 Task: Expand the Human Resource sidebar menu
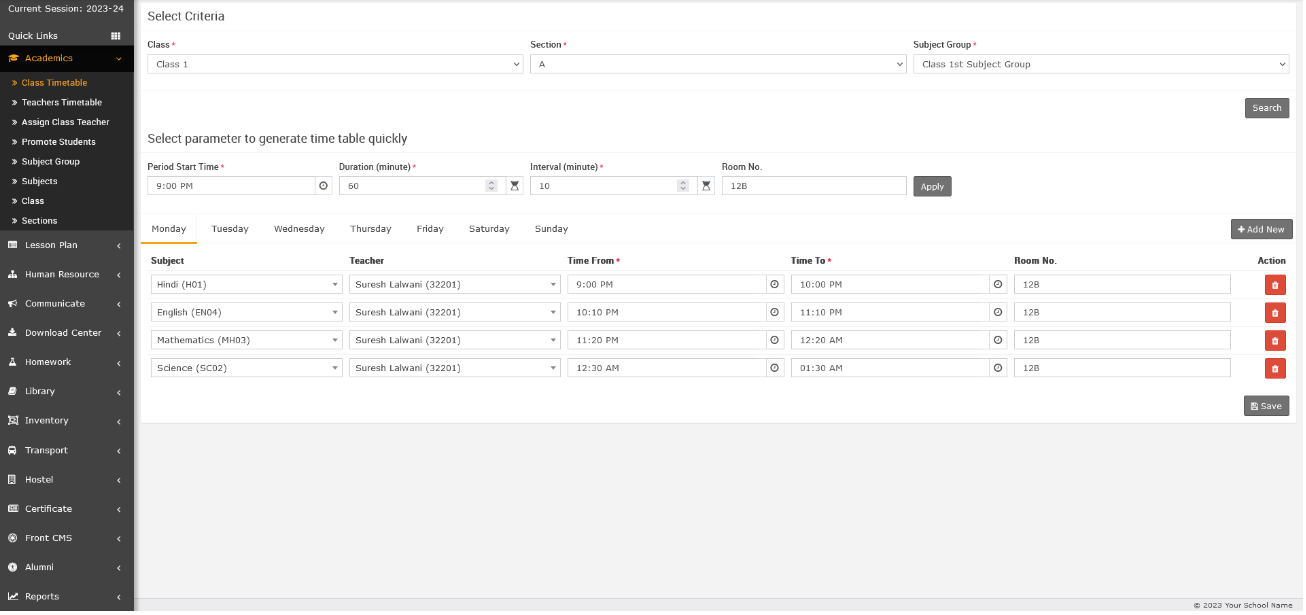click(x=66, y=274)
